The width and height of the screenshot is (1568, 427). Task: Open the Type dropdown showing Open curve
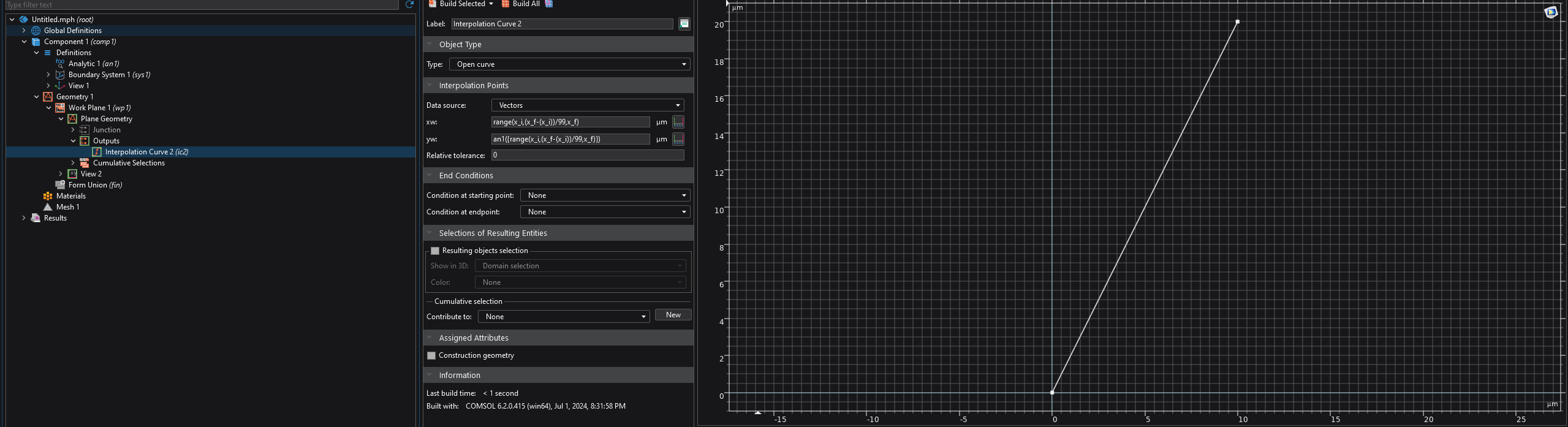tap(569, 64)
